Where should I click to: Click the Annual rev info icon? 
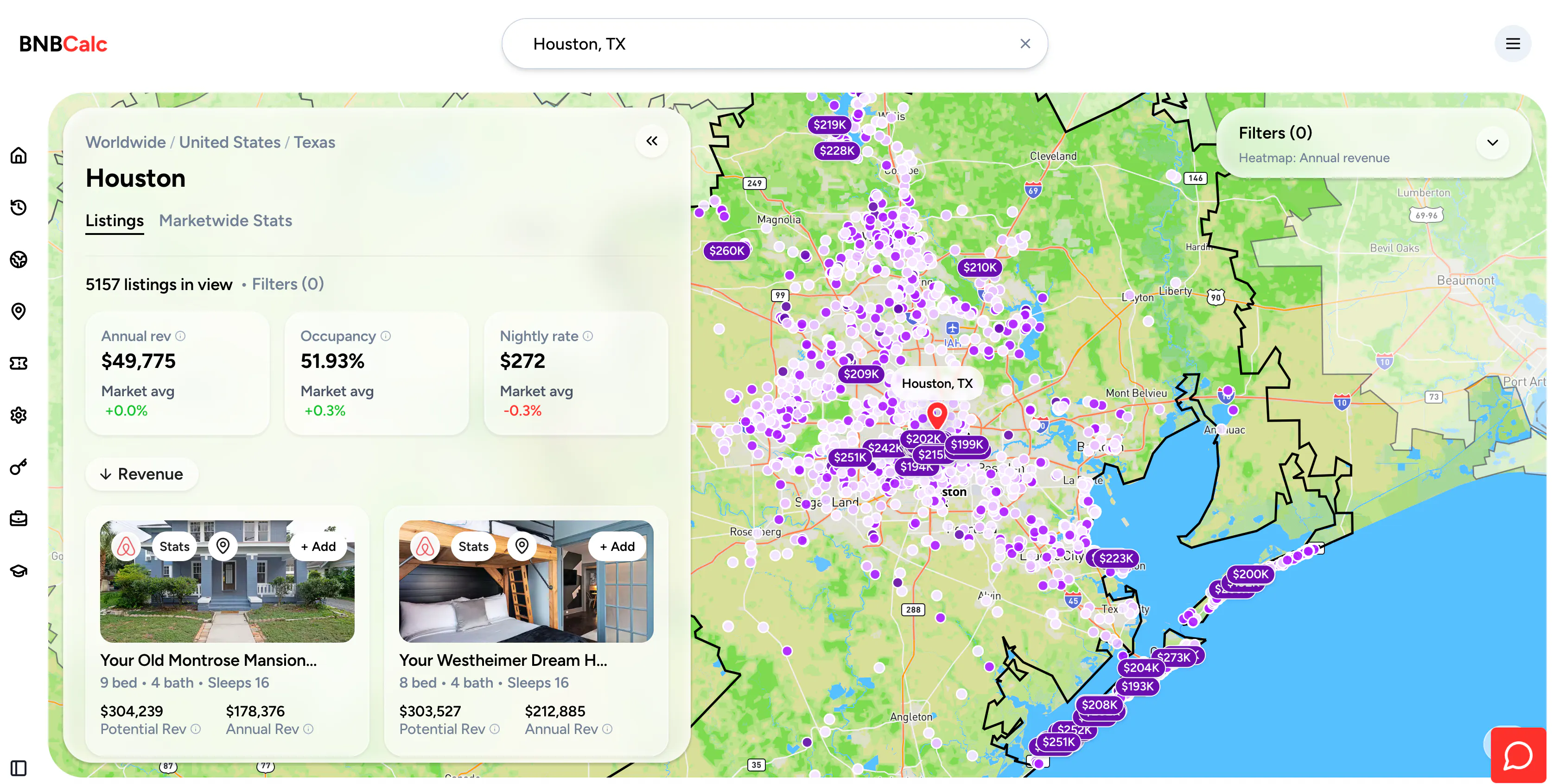click(x=180, y=335)
